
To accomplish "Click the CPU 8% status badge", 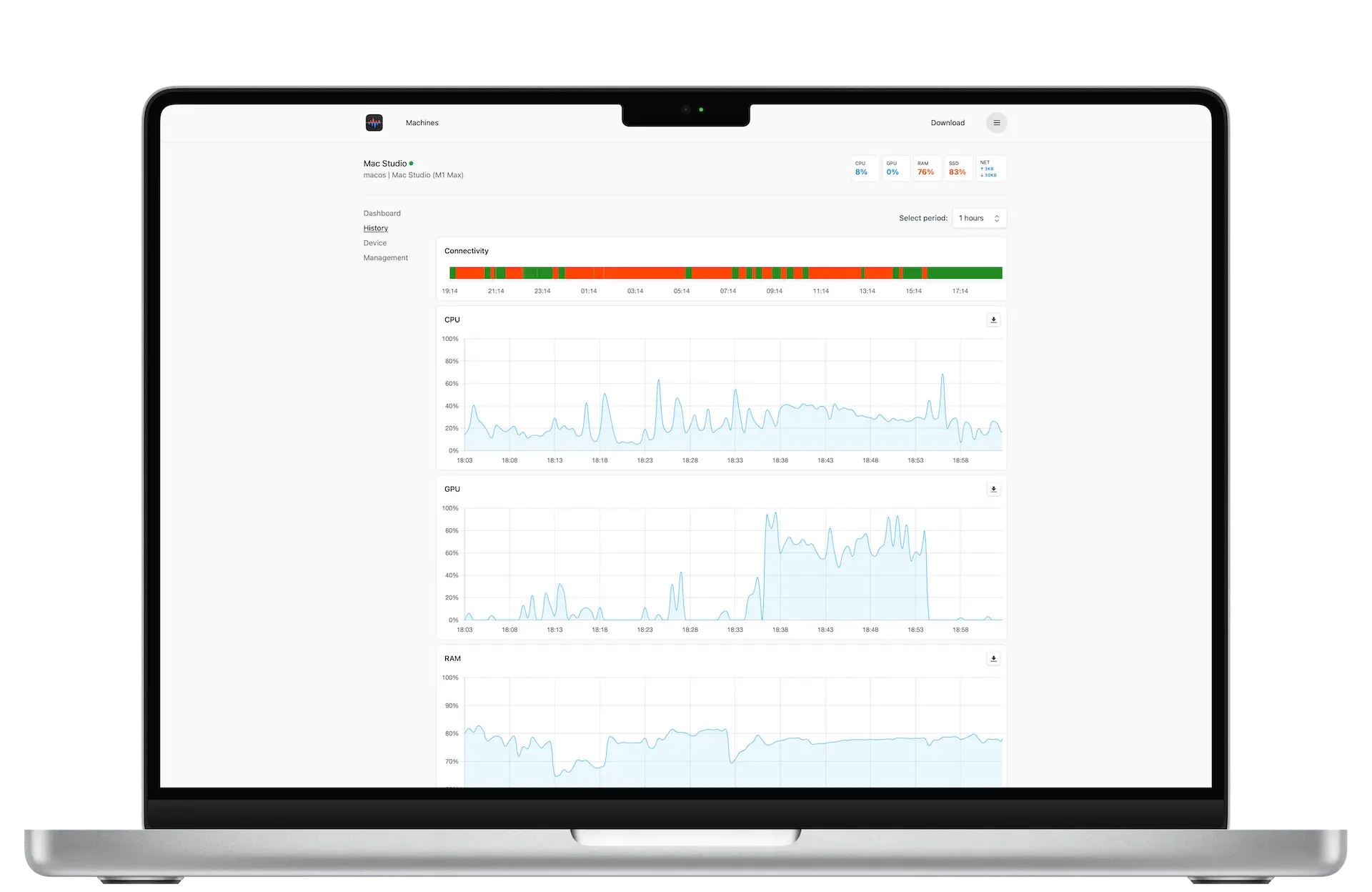I will pyautogui.click(x=864, y=169).
